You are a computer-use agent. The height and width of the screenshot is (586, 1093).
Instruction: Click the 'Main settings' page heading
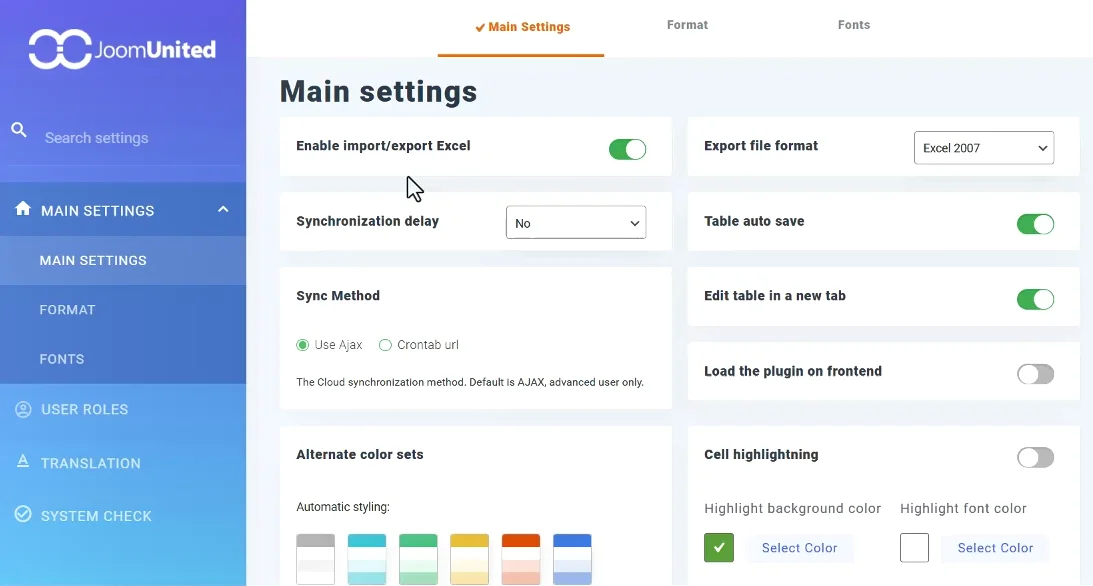click(379, 92)
